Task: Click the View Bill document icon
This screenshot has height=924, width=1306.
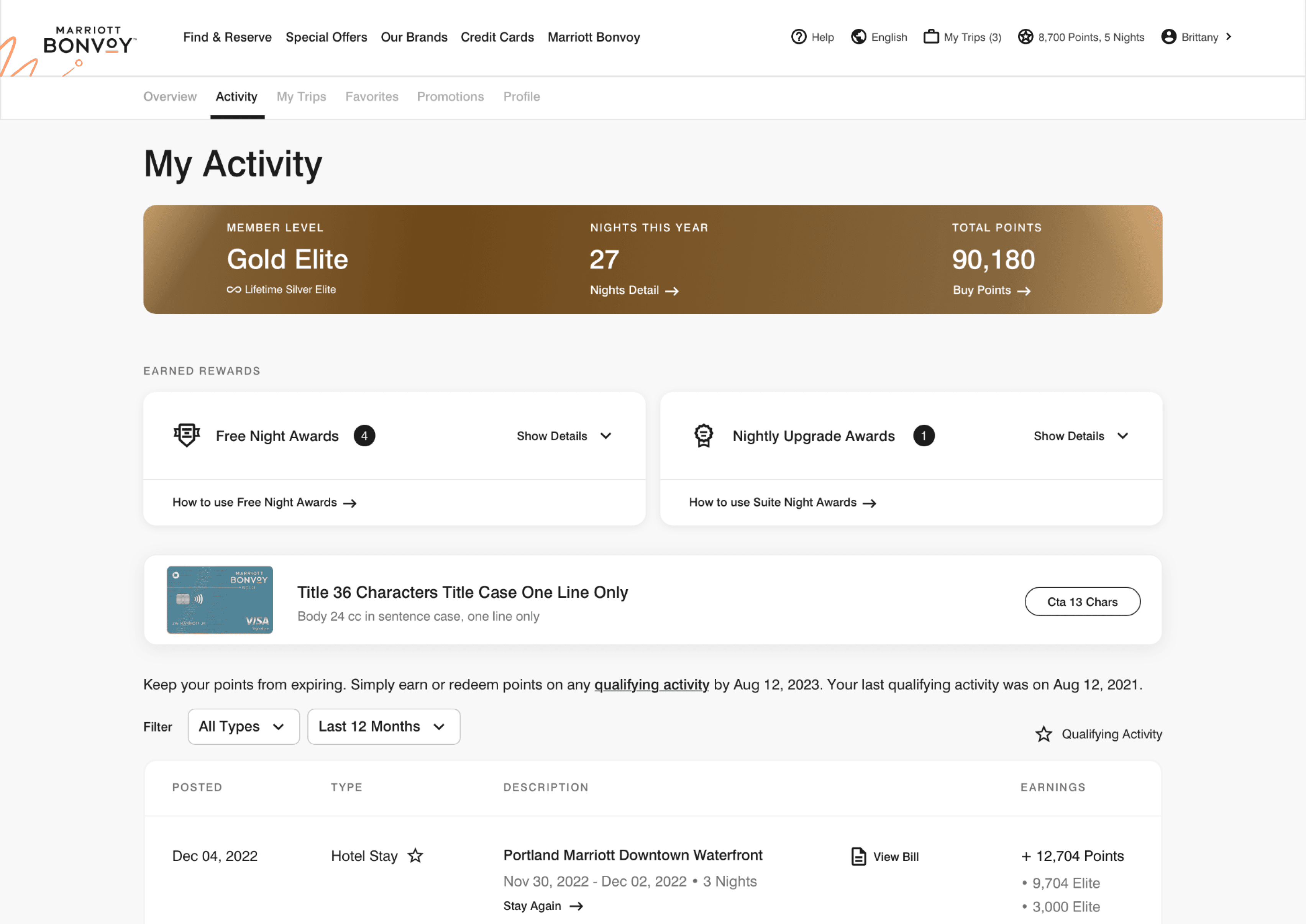Action: [858, 856]
